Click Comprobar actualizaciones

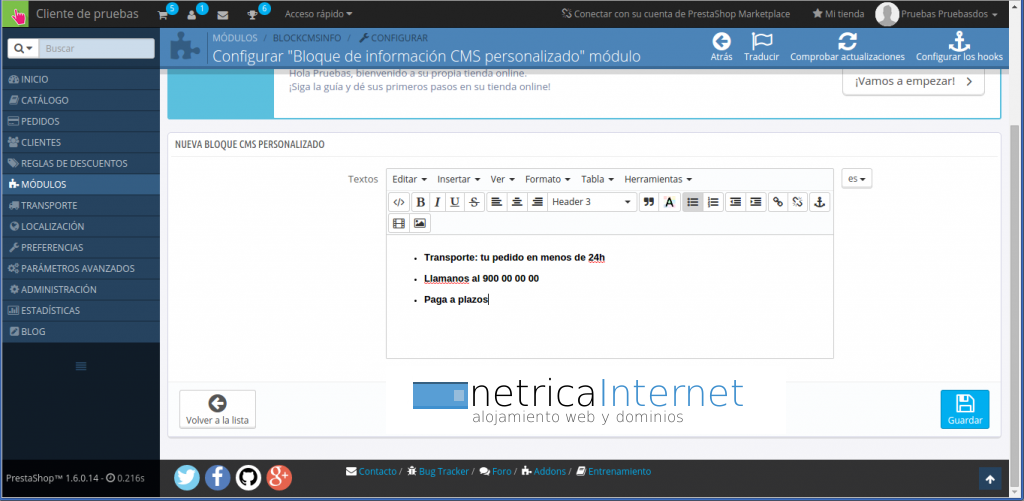(847, 47)
